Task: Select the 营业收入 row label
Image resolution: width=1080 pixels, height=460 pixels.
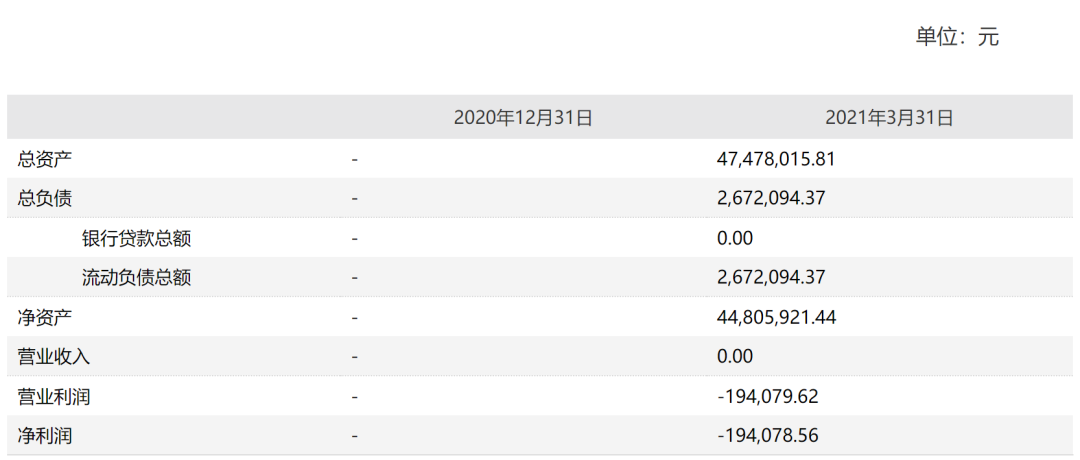Action: (x=54, y=357)
